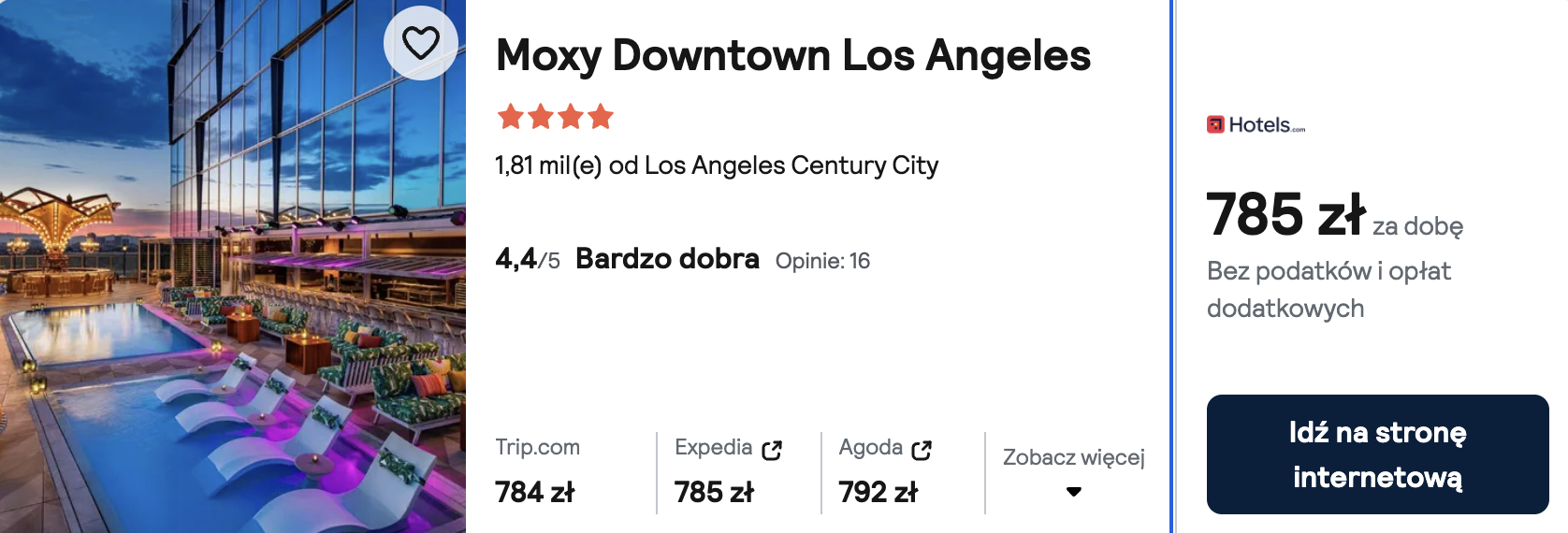Open the Opinie: 16 reviews

tap(822, 261)
